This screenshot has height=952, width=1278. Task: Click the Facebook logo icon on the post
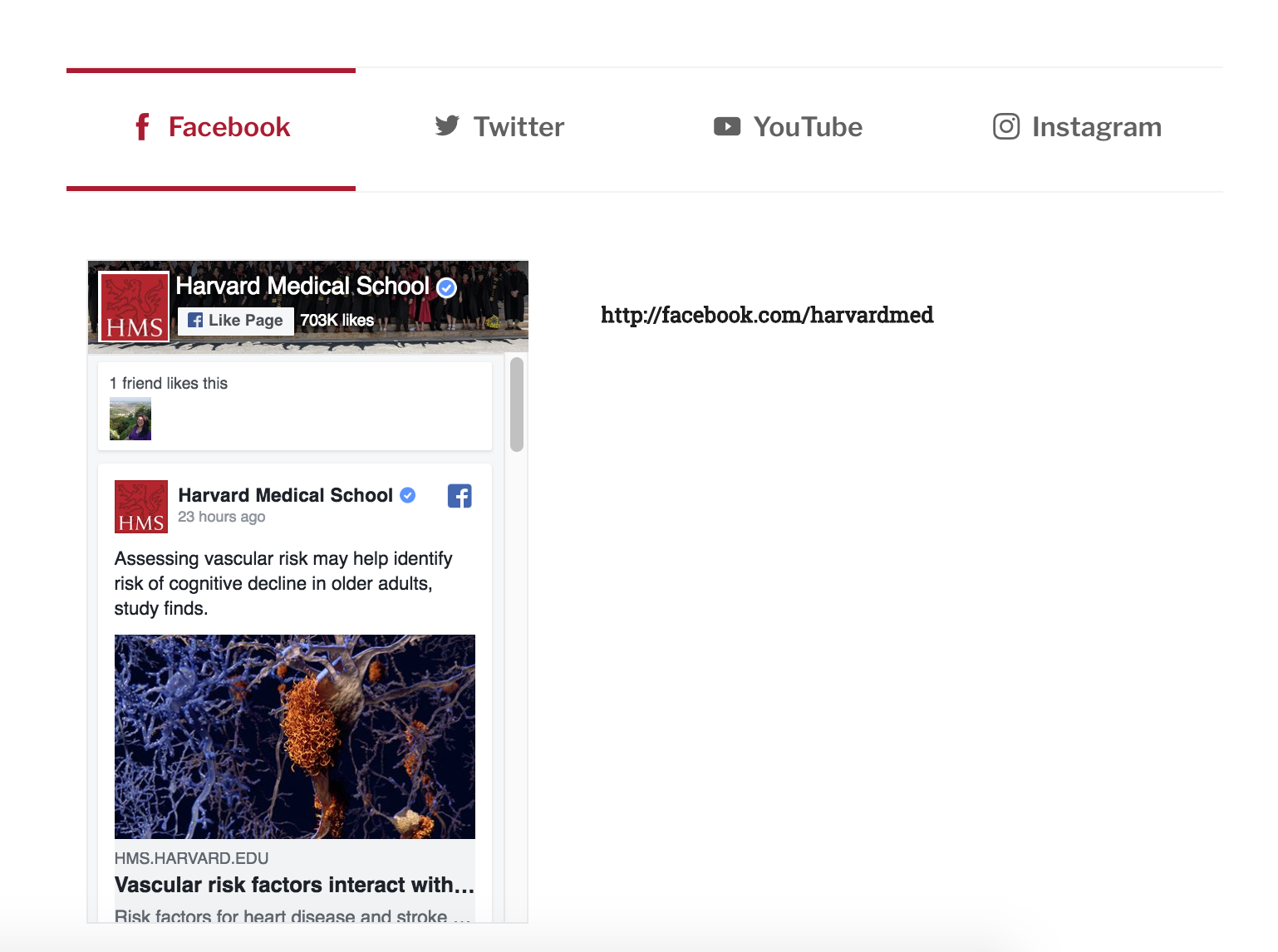pos(460,496)
